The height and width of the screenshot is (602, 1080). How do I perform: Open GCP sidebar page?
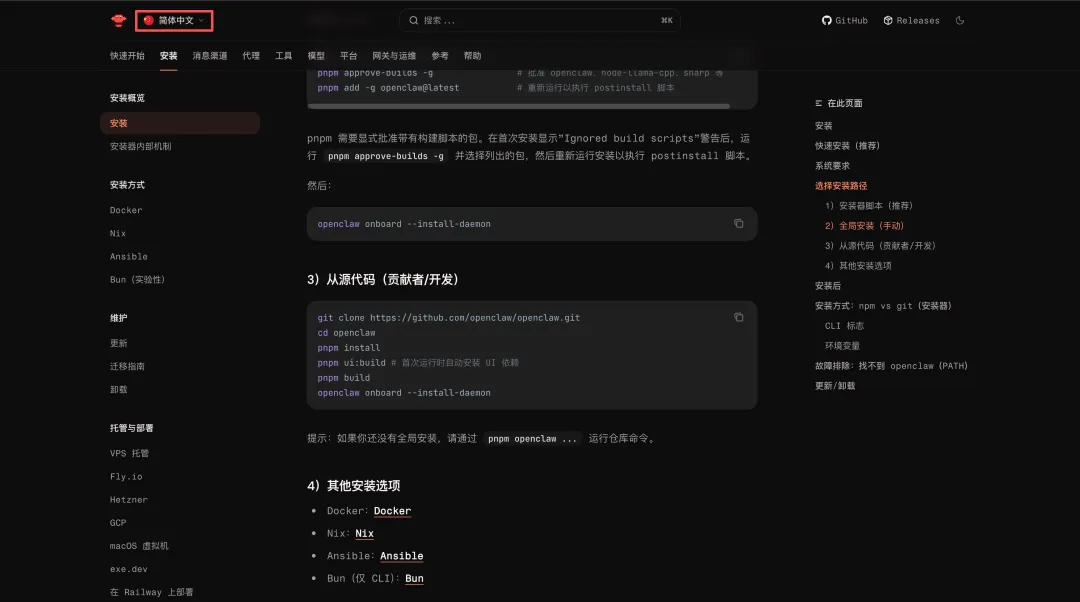coord(118,523)
